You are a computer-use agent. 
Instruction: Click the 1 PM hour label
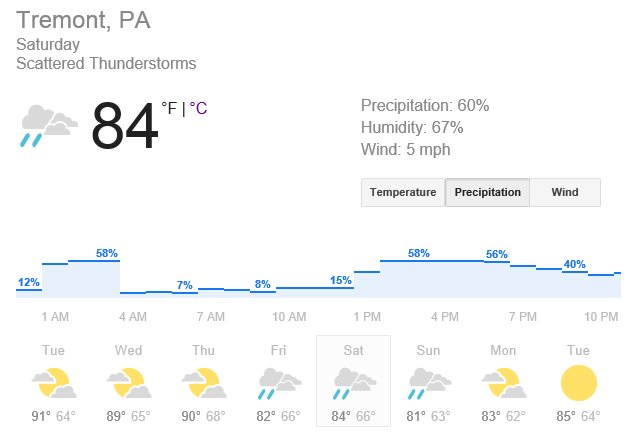click(367, 317)
